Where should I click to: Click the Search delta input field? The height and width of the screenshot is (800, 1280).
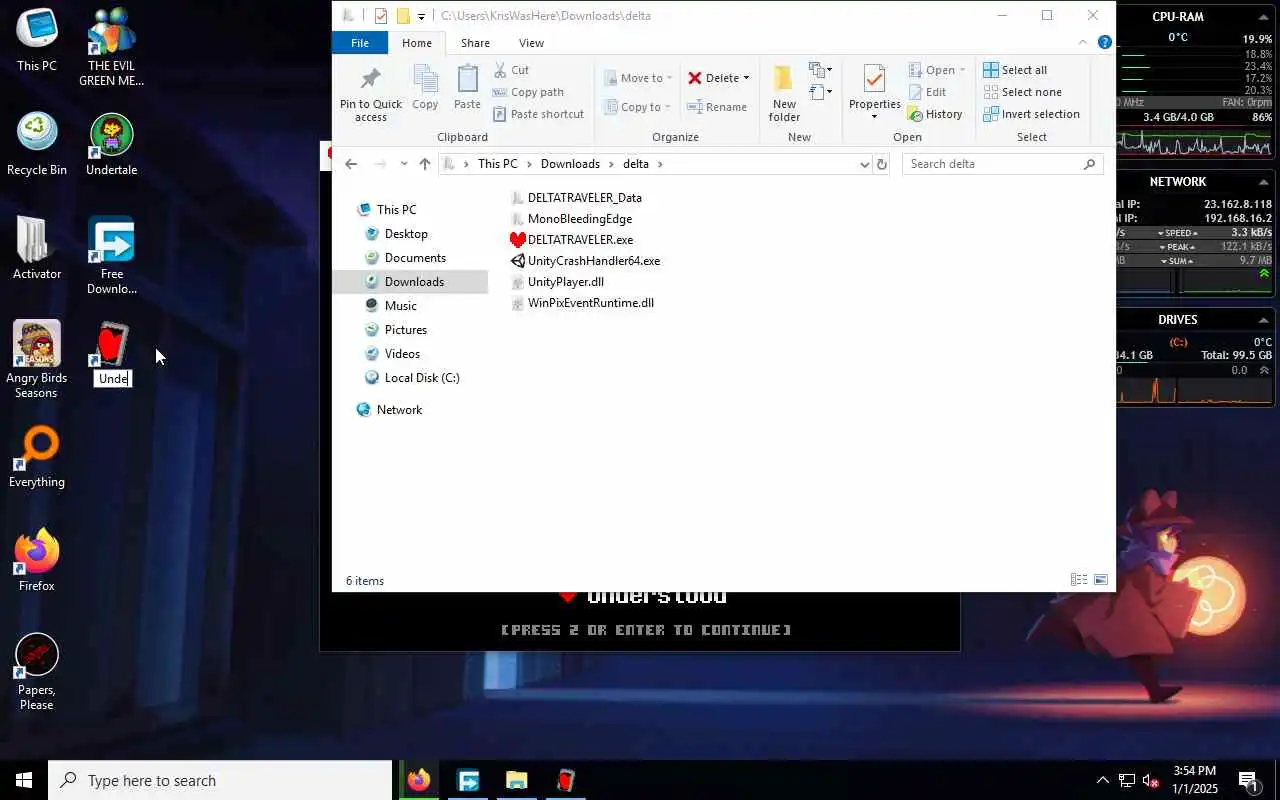coord(1002,164)
